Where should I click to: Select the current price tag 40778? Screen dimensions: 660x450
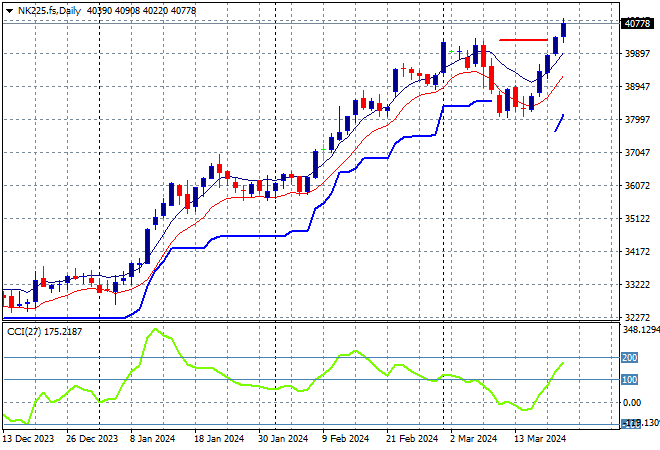click(636, 24)
